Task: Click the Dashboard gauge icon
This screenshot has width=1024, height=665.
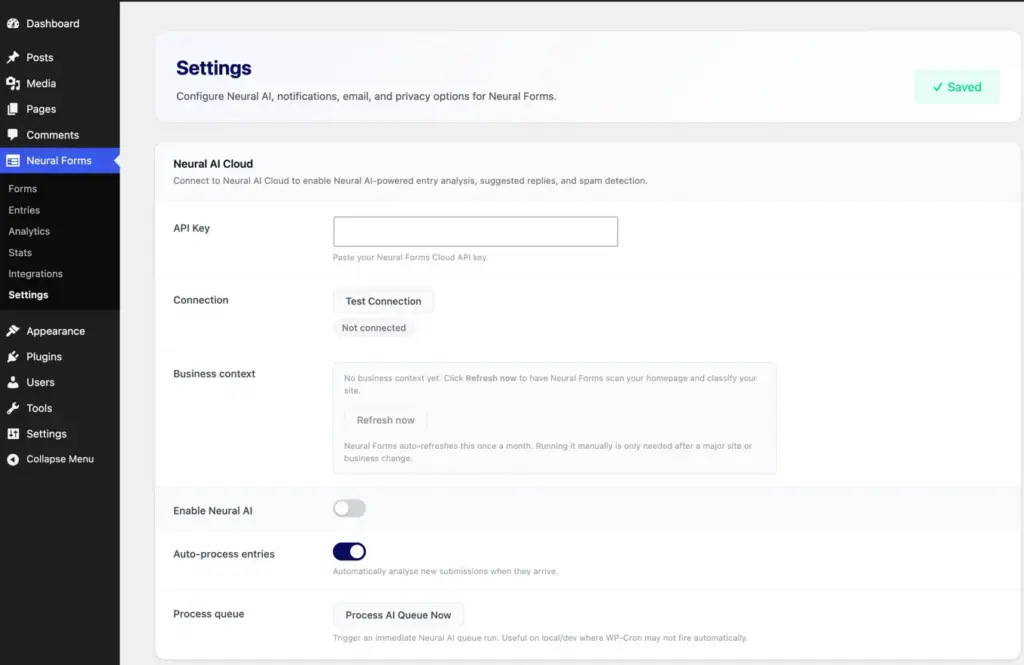Action: [13, 24]
